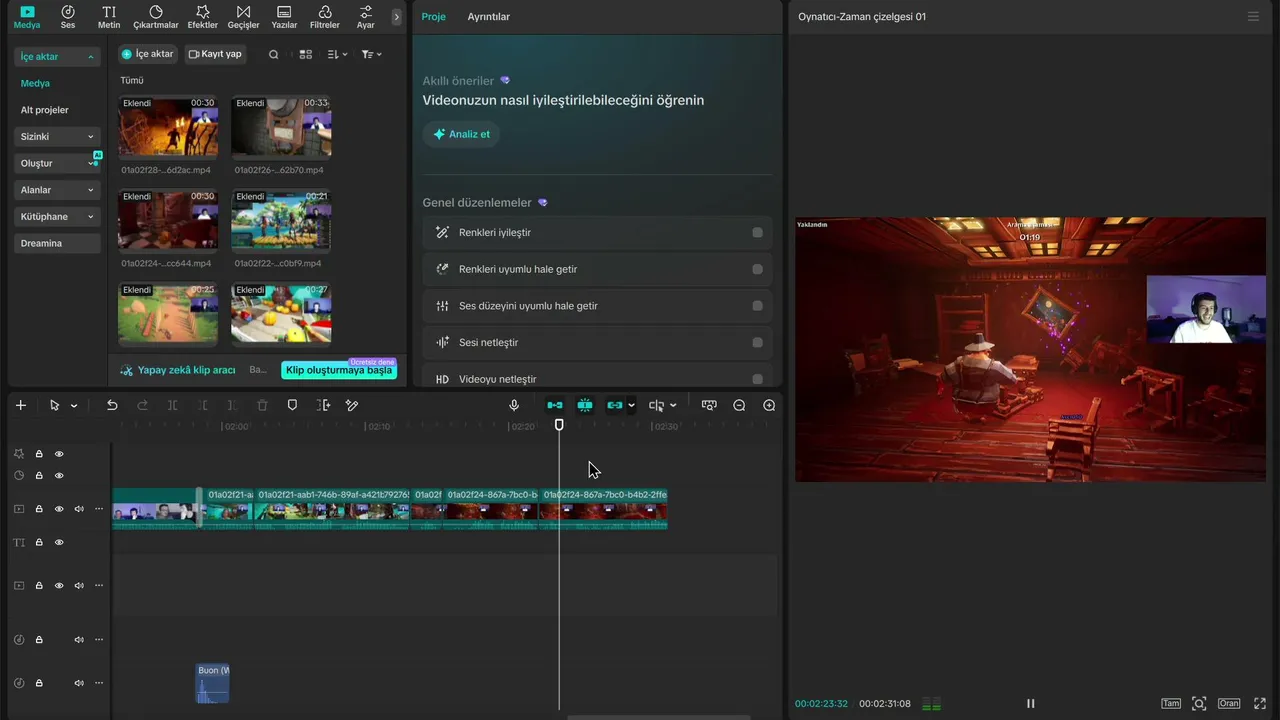Select the Buon audio clip on timeline
This screenshot has height=720, width=1280.
pyautogui.click(x=212, y=683)
